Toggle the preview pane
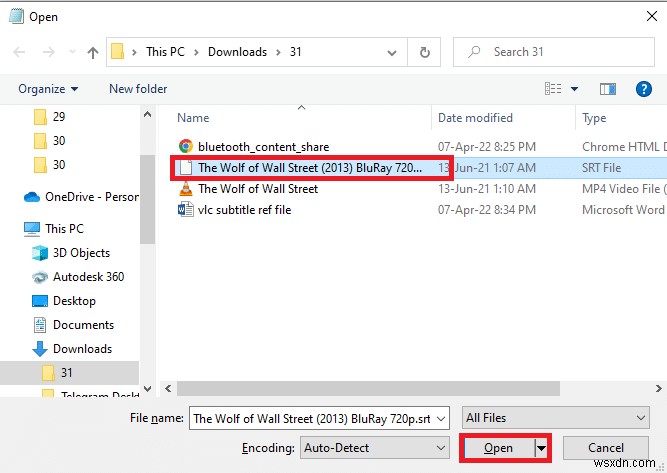 tap(608, 89)
